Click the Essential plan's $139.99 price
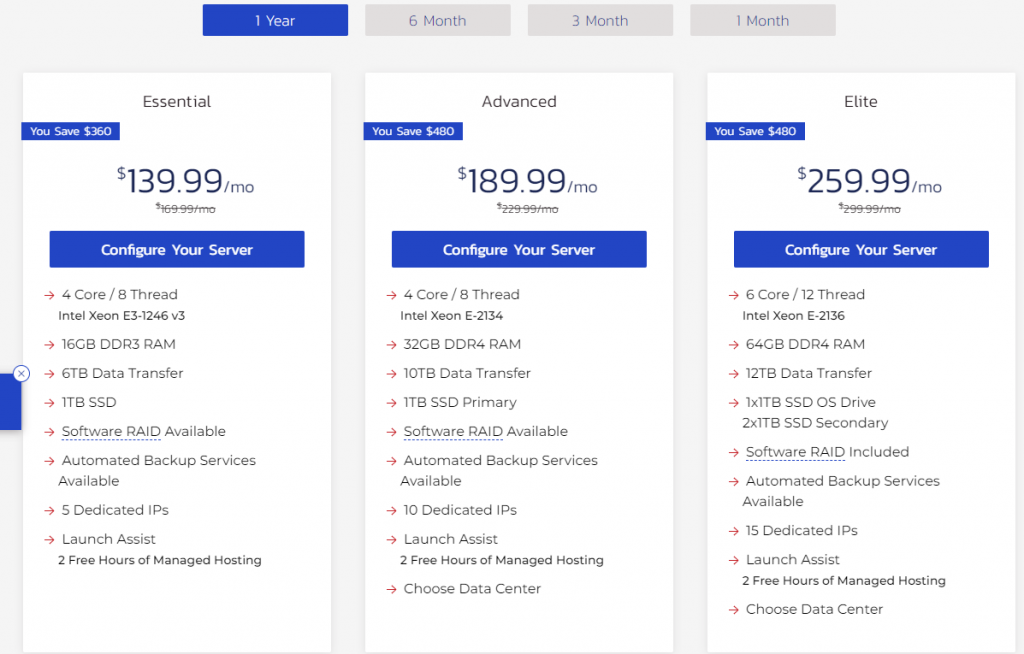1024x654 pixels. pos(170,181)
